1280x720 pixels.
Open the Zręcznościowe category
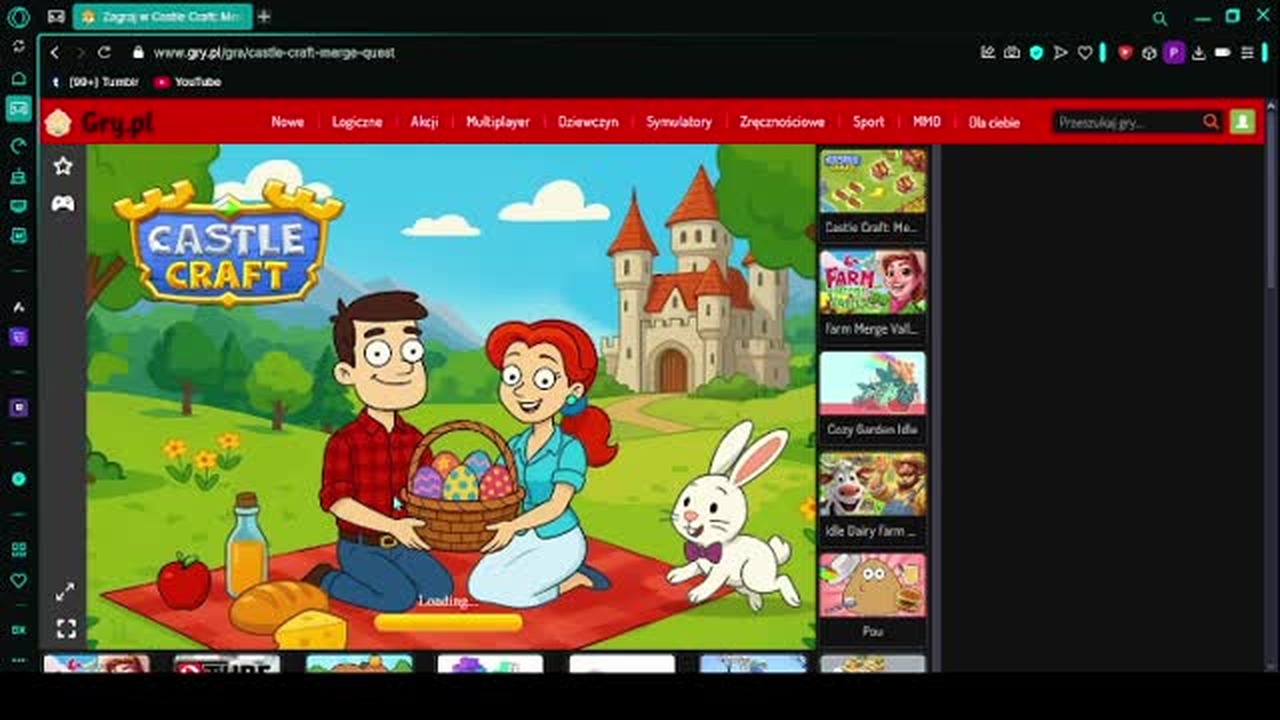(782, 122)
